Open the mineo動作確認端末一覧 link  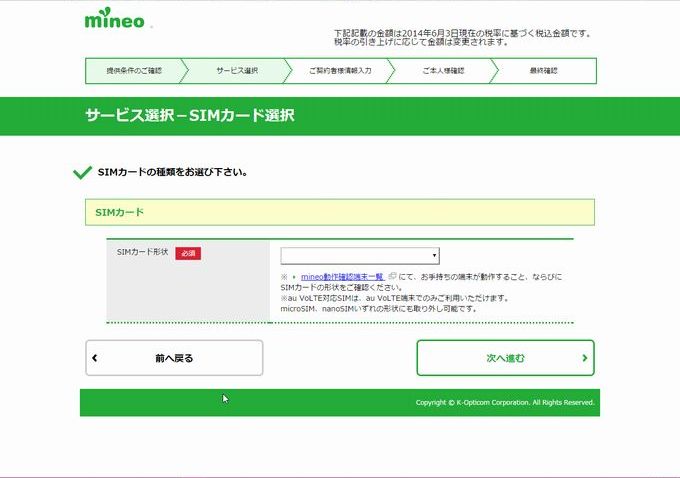[x=342, y=277]
